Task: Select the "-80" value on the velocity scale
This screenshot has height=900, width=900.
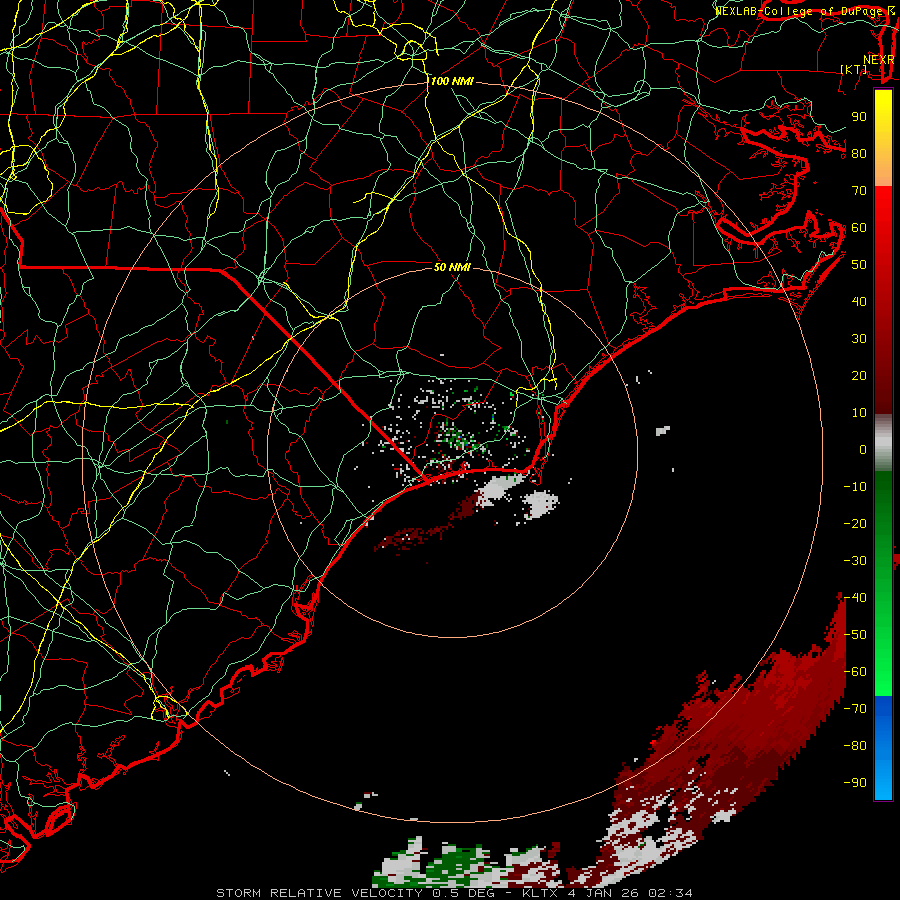Action: pyautogui.click(x=855, y=746)
